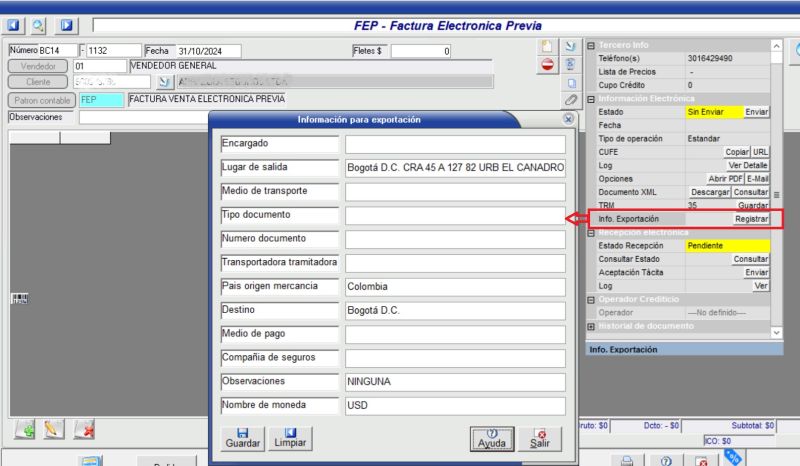Expand the Historial de documento section
Image resolution: width=800 pixels, height=466 pixels.
(591, 326)
